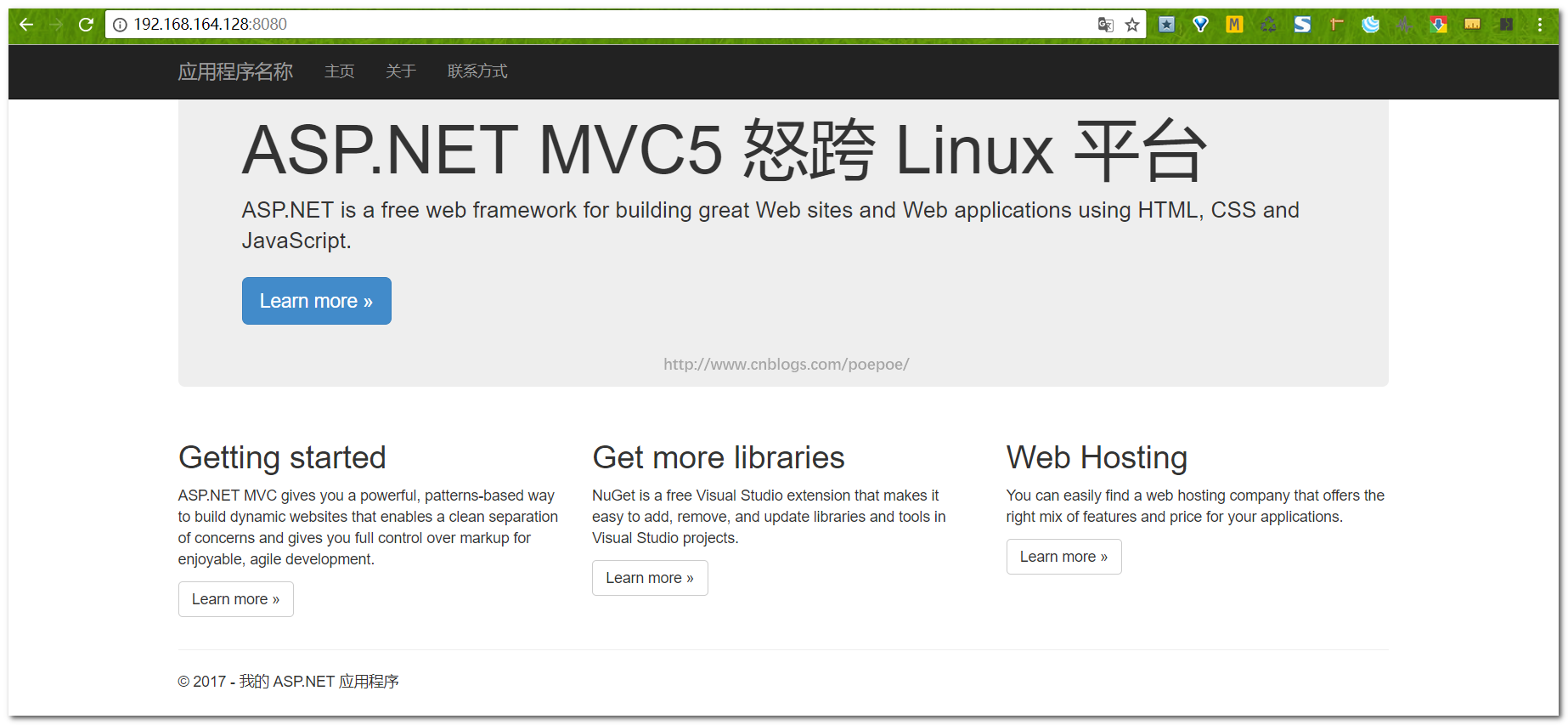Bookmark this page with the star outline
This screenshot has height=725, width=1568.
[x=1131, y=25]
